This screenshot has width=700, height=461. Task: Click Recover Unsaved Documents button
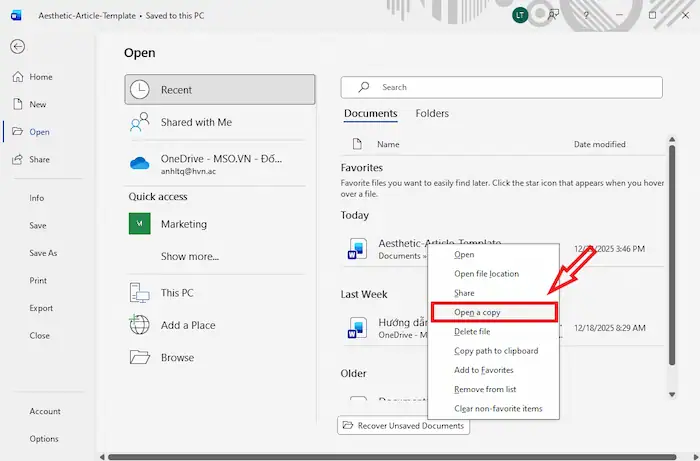(x=404, y=426)
